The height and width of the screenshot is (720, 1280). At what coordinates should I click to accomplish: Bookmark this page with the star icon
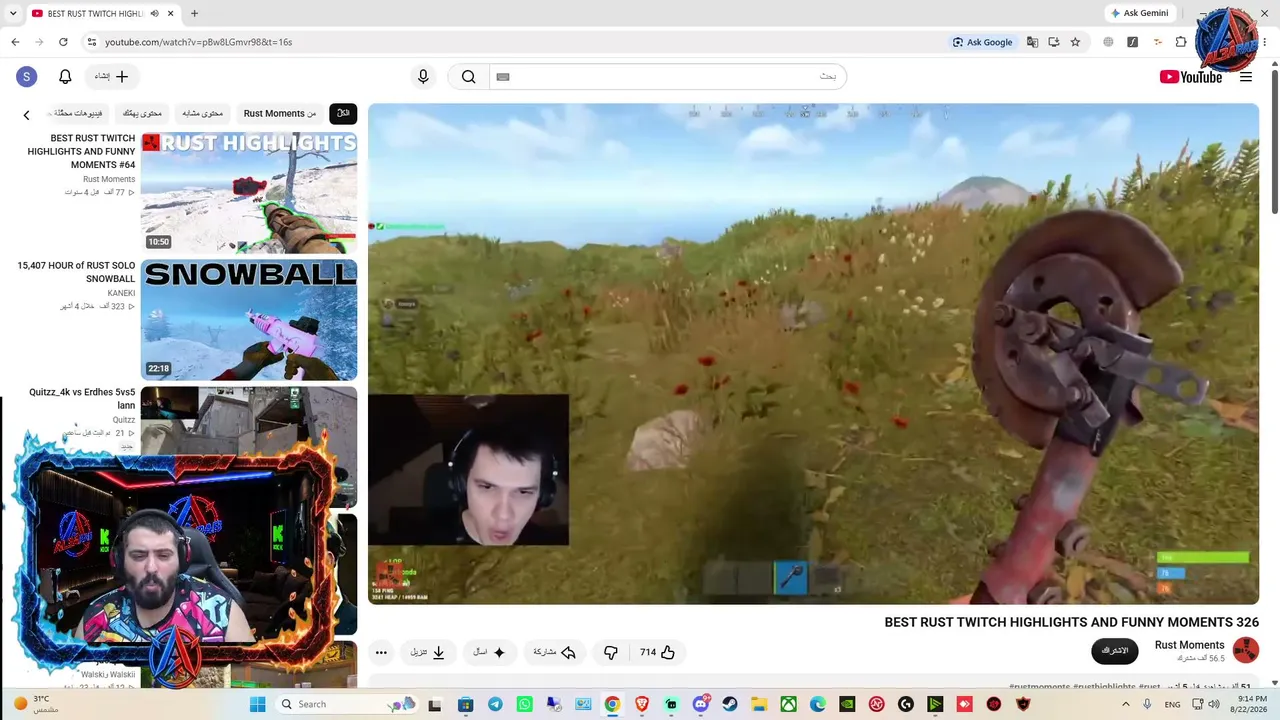coord(1075,42)
